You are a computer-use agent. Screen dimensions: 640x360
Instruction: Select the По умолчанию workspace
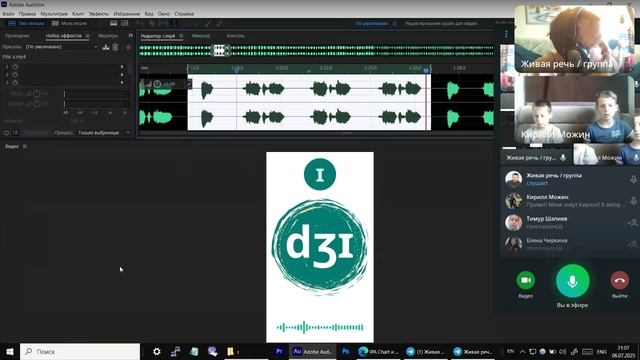tap(371, 23)
